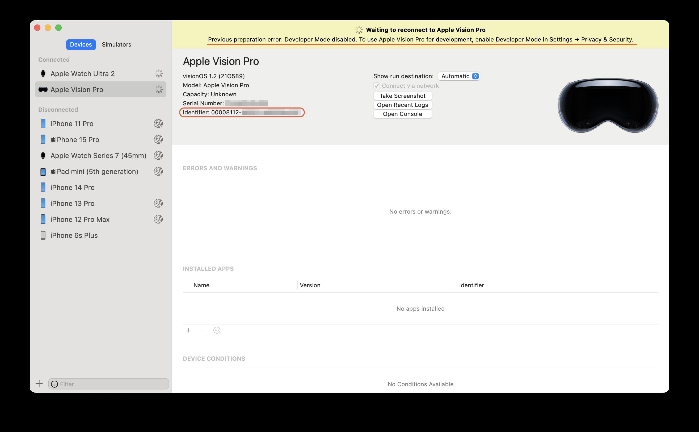Switch to the Devices tab

[x=81, y=44]
